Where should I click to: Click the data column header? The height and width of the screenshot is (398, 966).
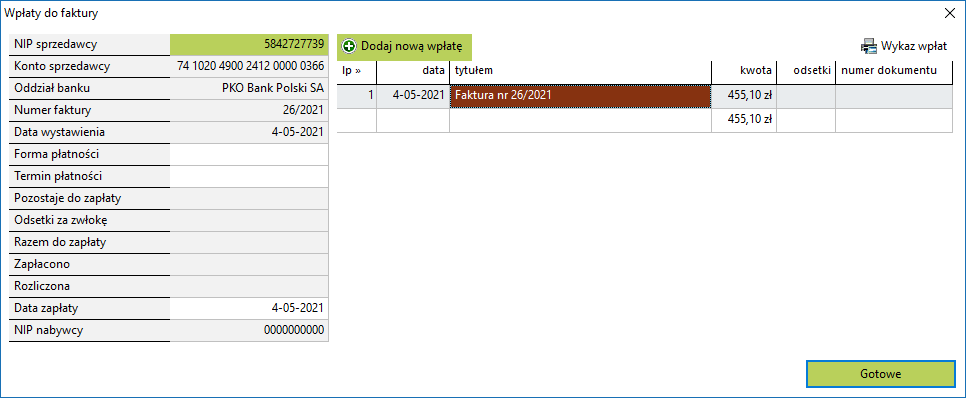[x=413, y=71]
